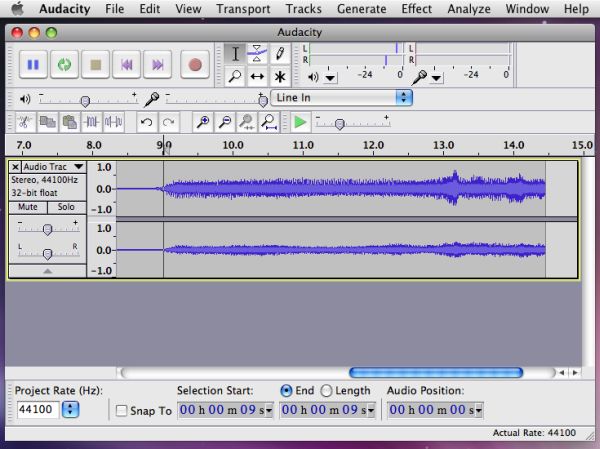Click the horizontal scrollbar thumb
Screen dimensions: 600x449
(x=436, y=372)
